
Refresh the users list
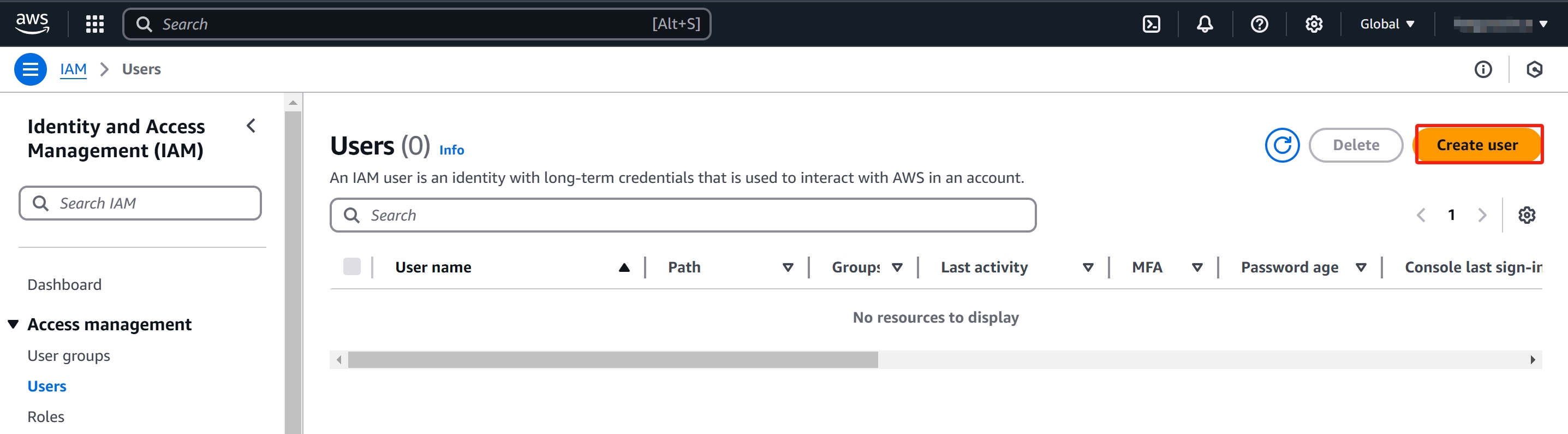[1282, 145]
